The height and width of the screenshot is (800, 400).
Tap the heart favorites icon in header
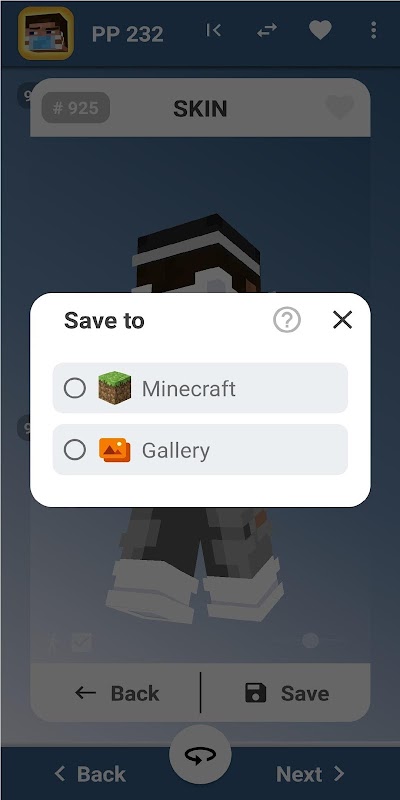[x=320, y=31]
